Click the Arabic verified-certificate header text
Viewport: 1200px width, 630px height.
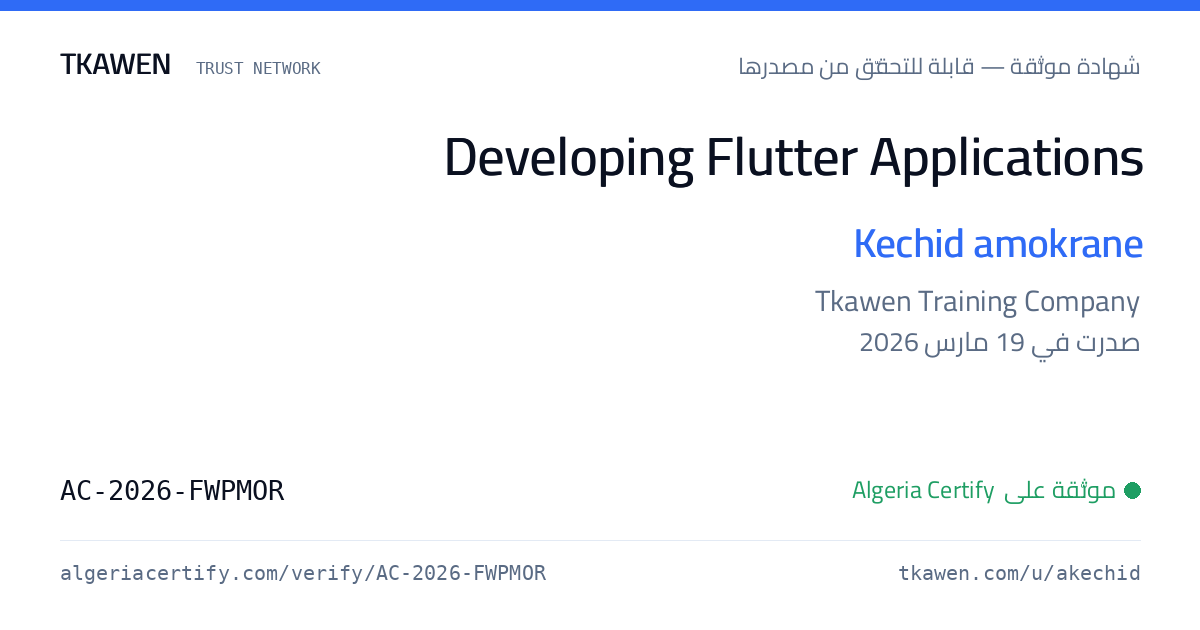(939, 67)
